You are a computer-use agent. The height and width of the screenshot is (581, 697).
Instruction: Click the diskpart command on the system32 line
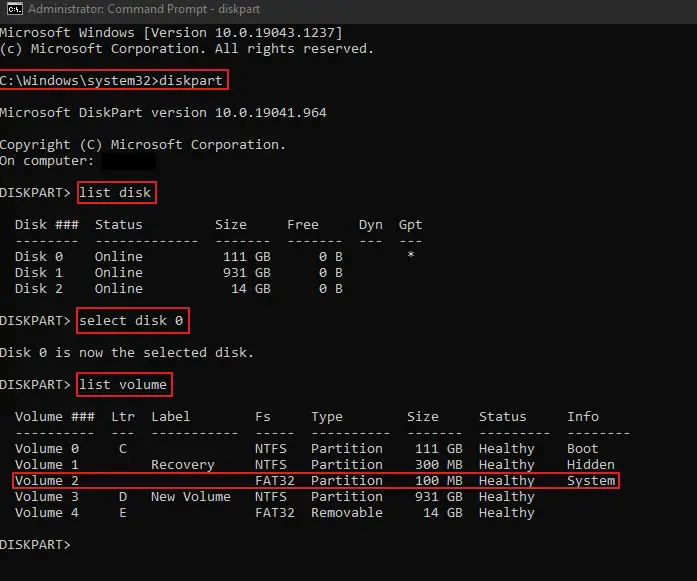pos(191,80)
